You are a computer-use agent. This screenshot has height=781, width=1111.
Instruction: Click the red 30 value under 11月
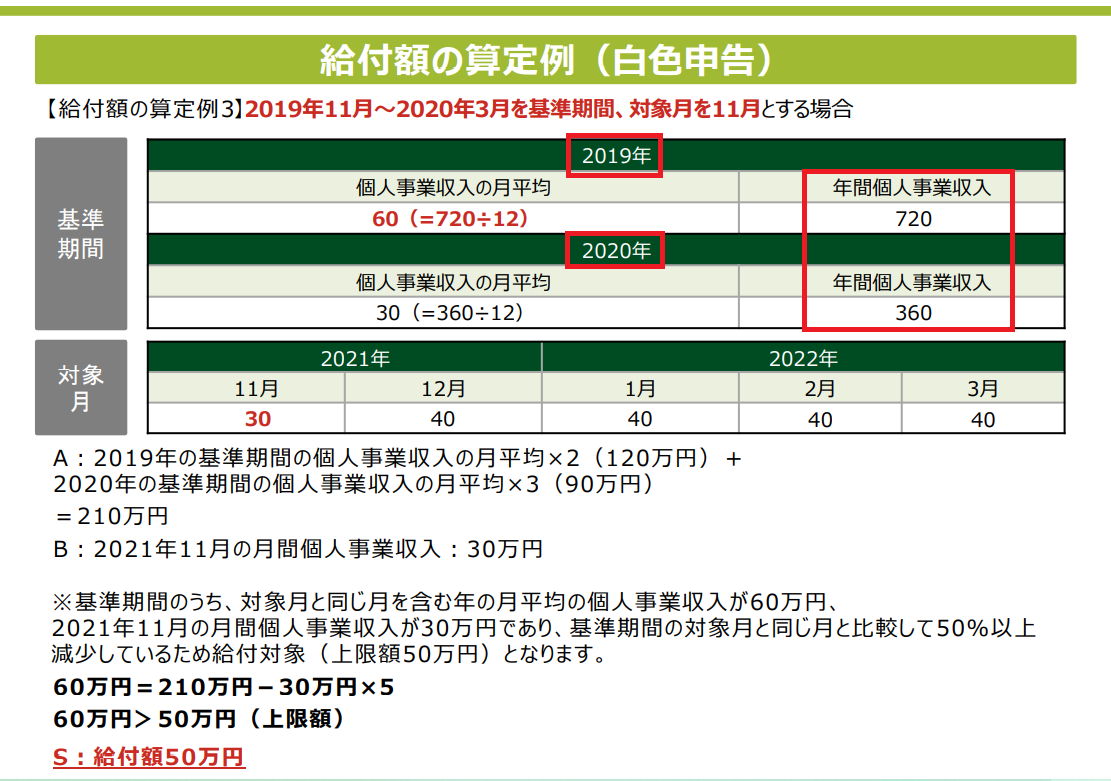pyautogui.click(x=246, y=420)
